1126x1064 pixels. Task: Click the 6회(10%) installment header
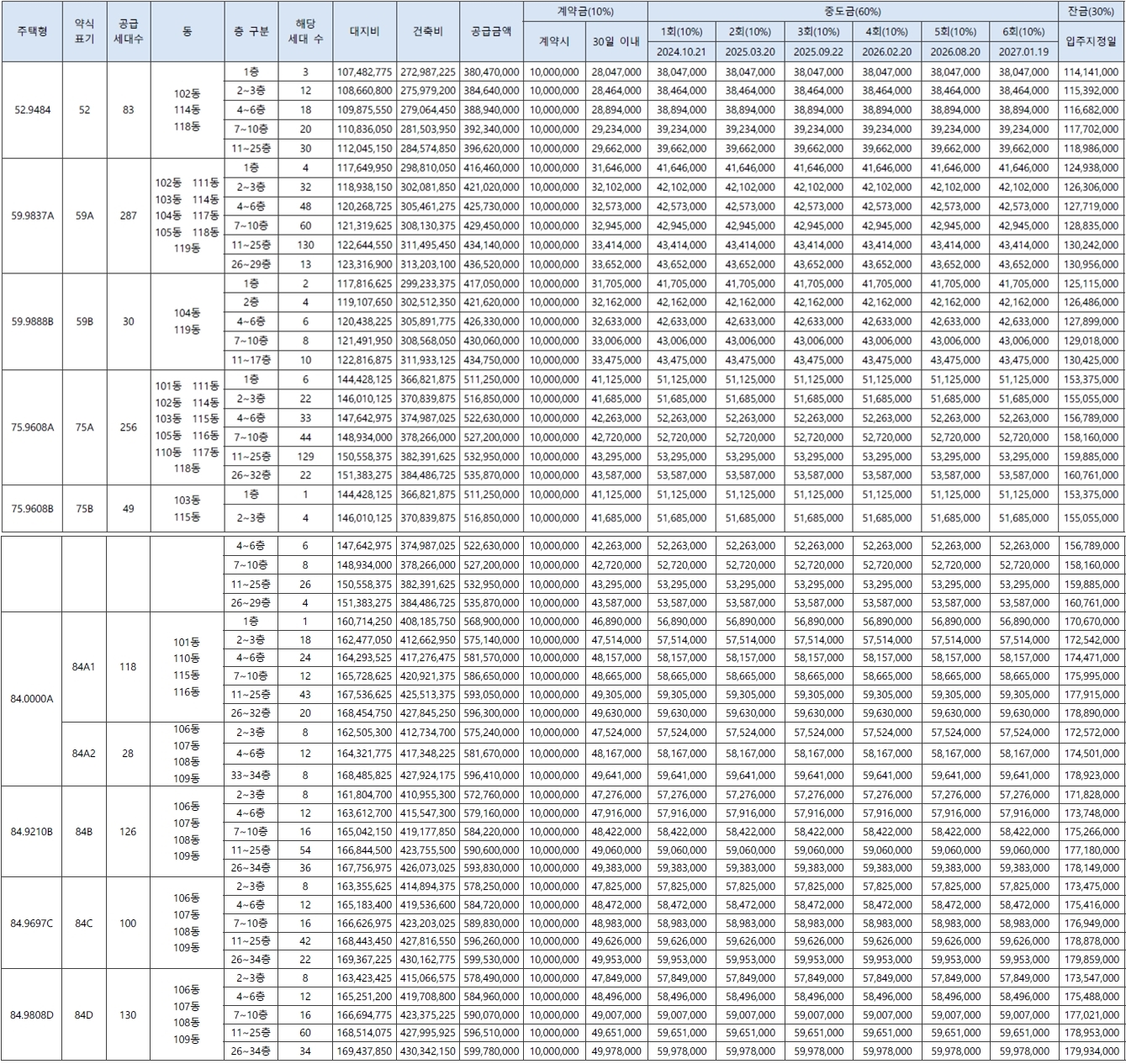tap(1023, 31)
